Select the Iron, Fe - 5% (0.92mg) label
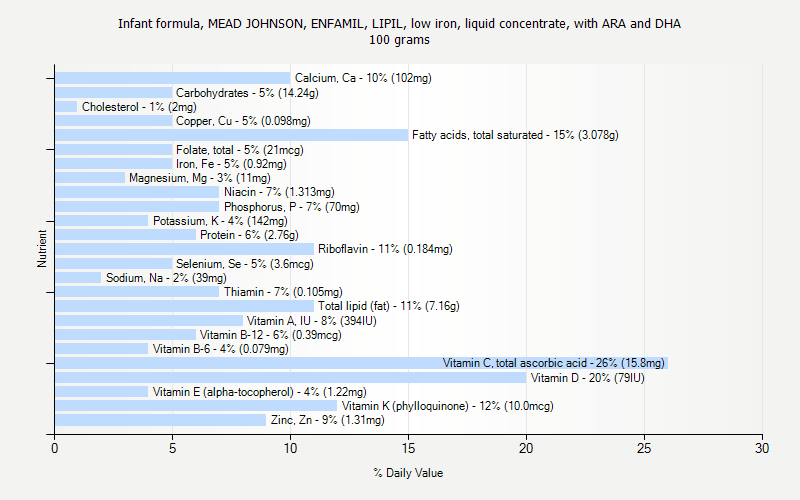This screenshot has height=500, width=800. pyautogui.click(x=232, y=164)
